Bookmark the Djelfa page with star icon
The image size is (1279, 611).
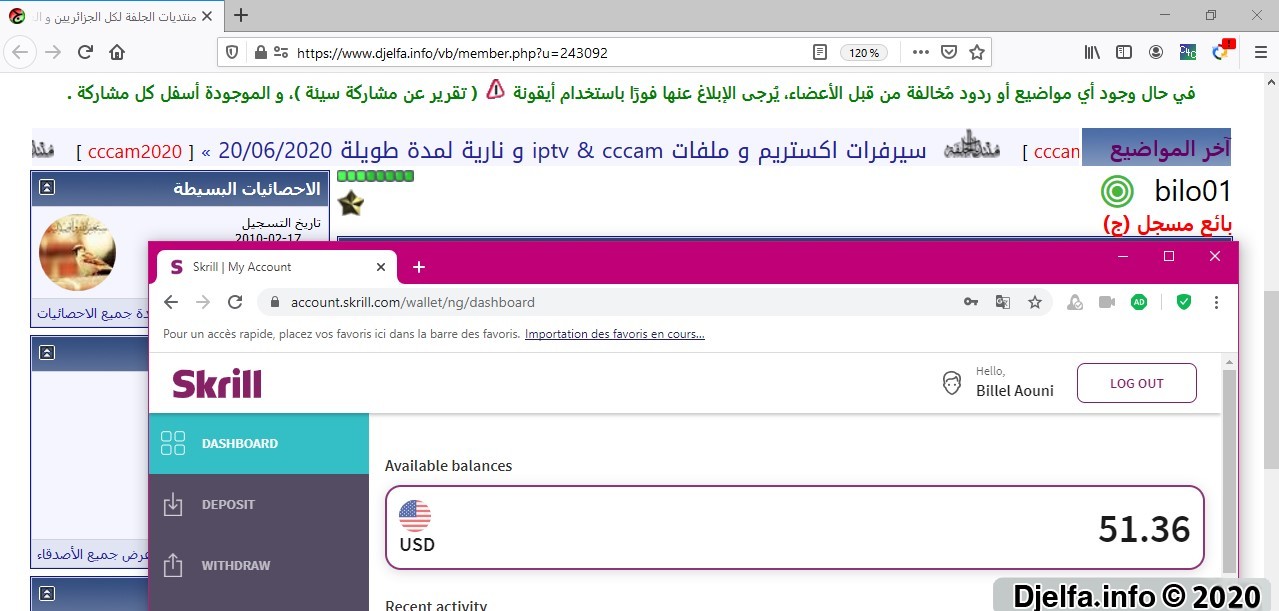(977, 52)
